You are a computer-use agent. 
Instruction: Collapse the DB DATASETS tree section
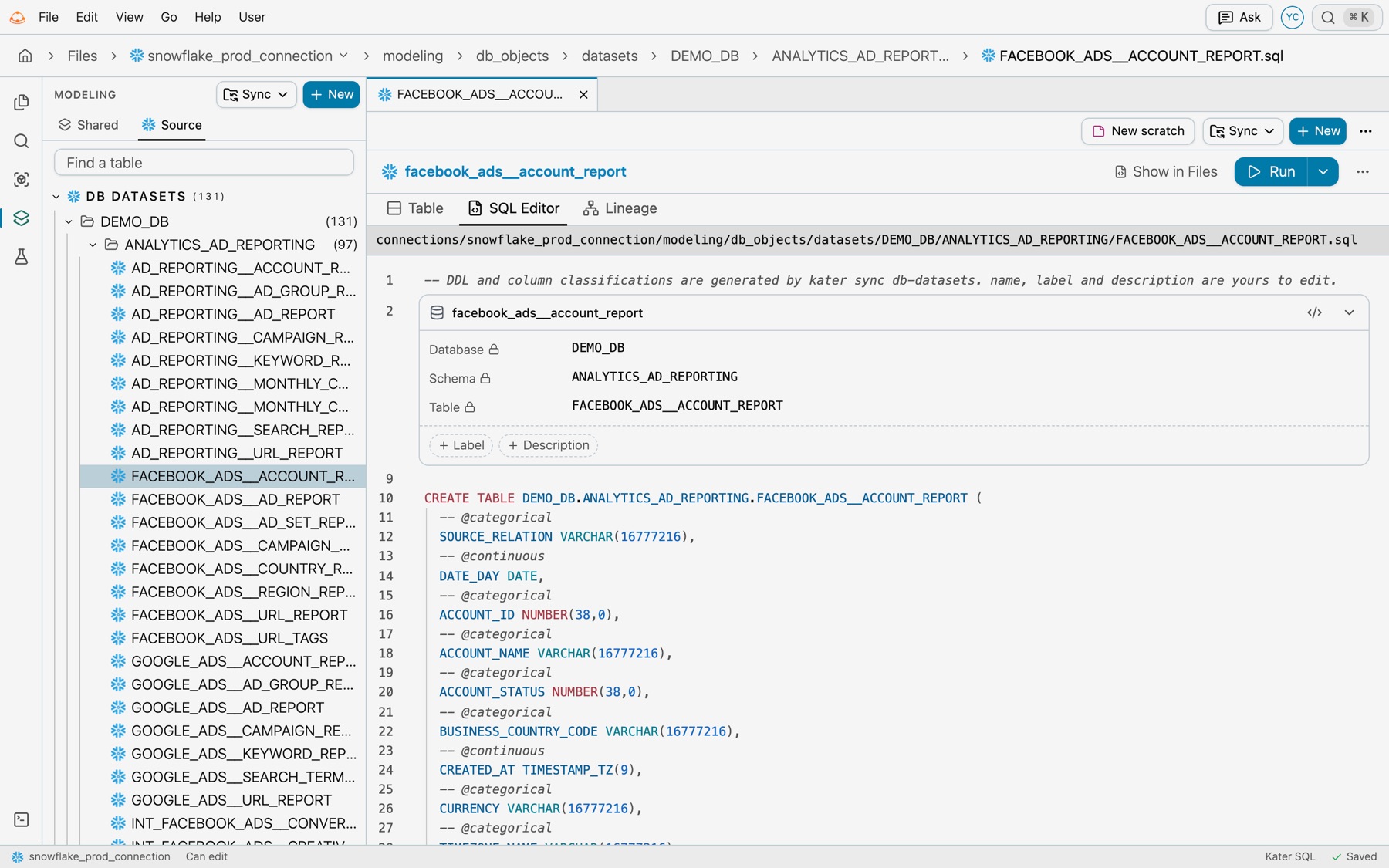(56, 196)
